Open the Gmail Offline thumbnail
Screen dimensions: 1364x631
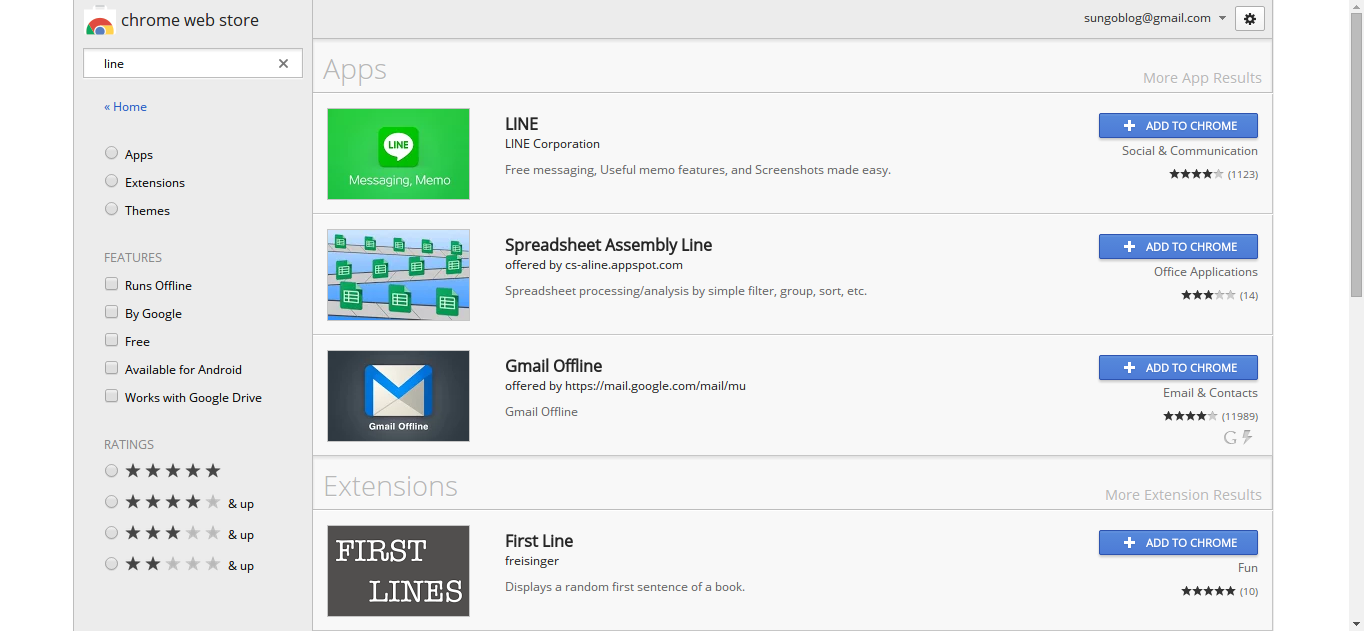[398, 396]
